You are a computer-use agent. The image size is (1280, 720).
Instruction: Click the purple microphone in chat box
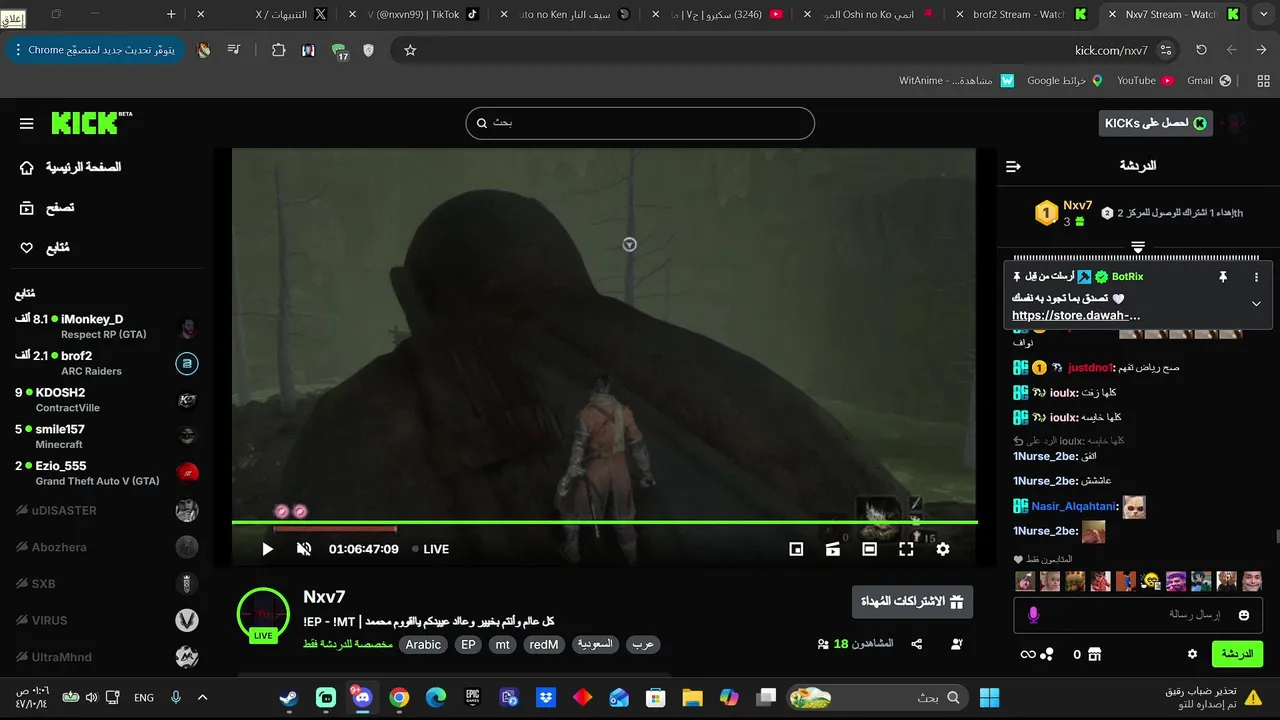(x=1034, y=615)
